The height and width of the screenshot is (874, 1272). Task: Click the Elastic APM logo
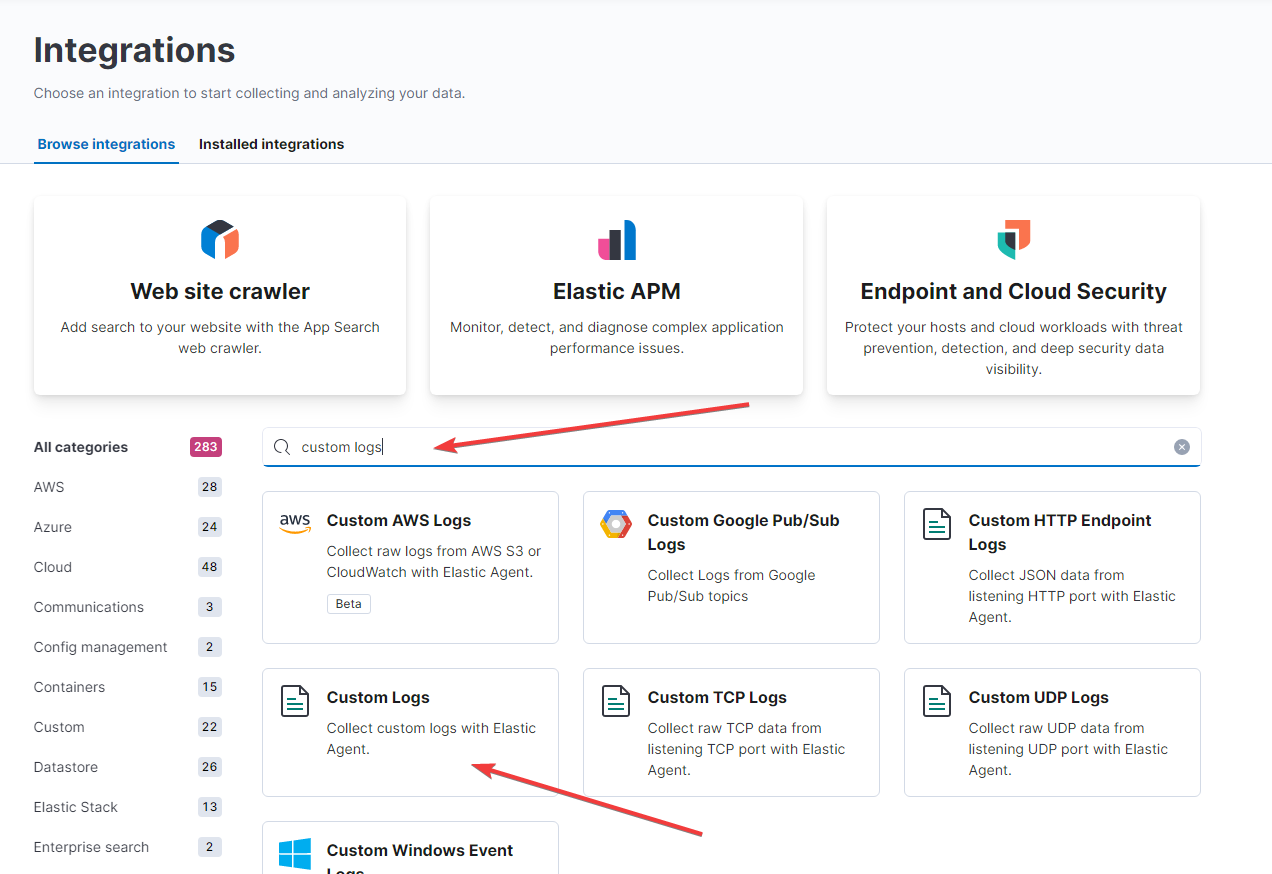coord(616,239)
